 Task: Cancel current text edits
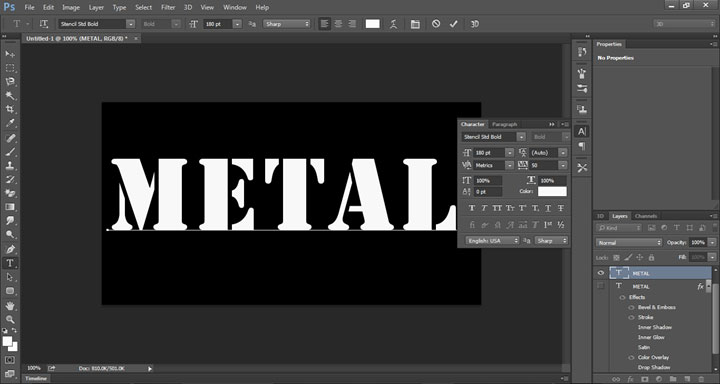[436, 24]
